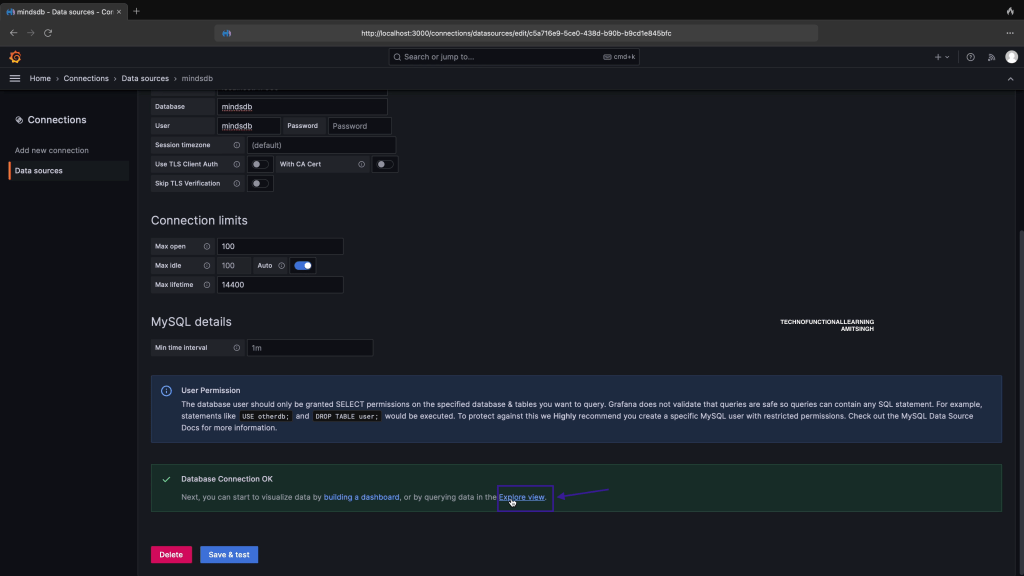
Task: Click the Save & test button
Action: pos(229,554)
